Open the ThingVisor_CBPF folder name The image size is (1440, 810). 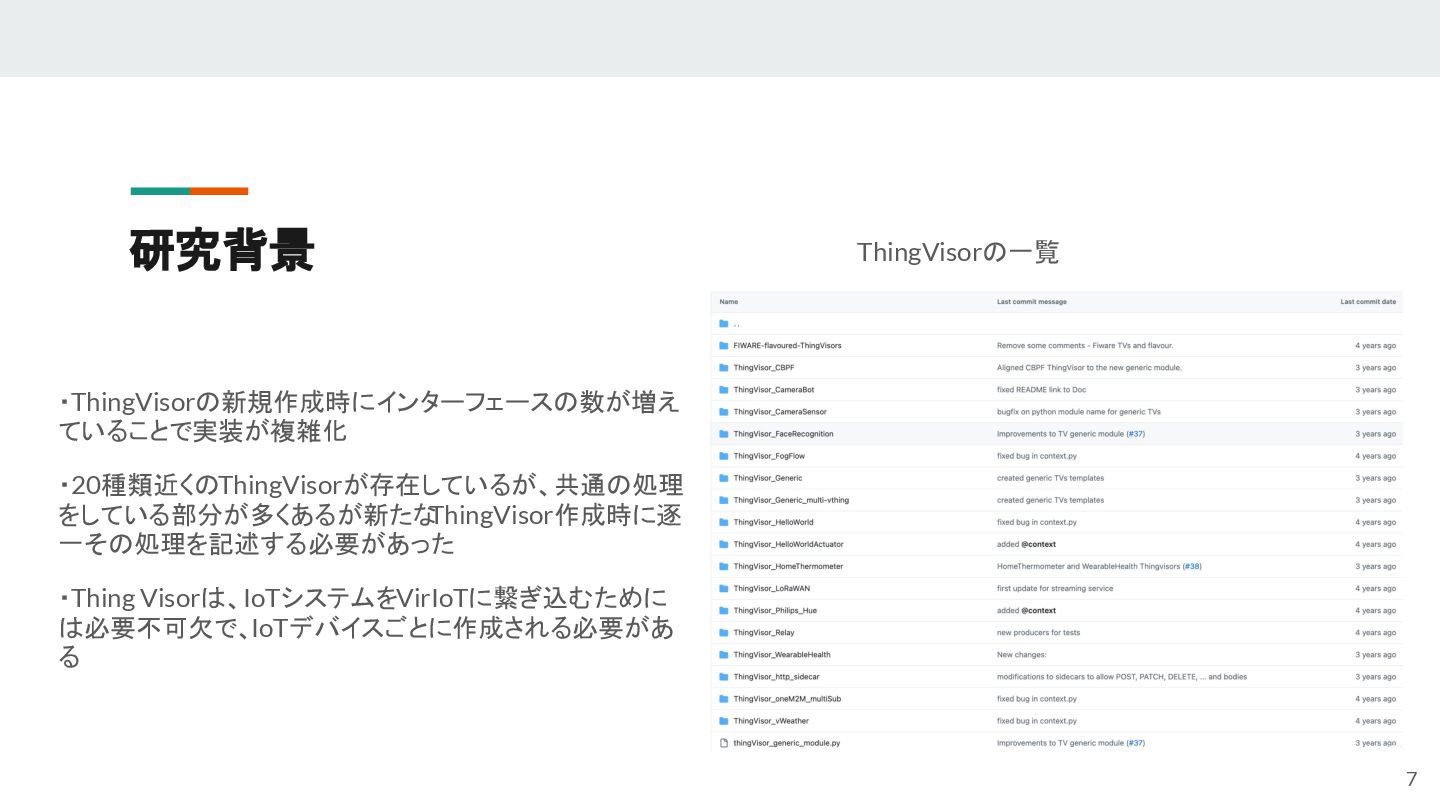click(764, 367)
